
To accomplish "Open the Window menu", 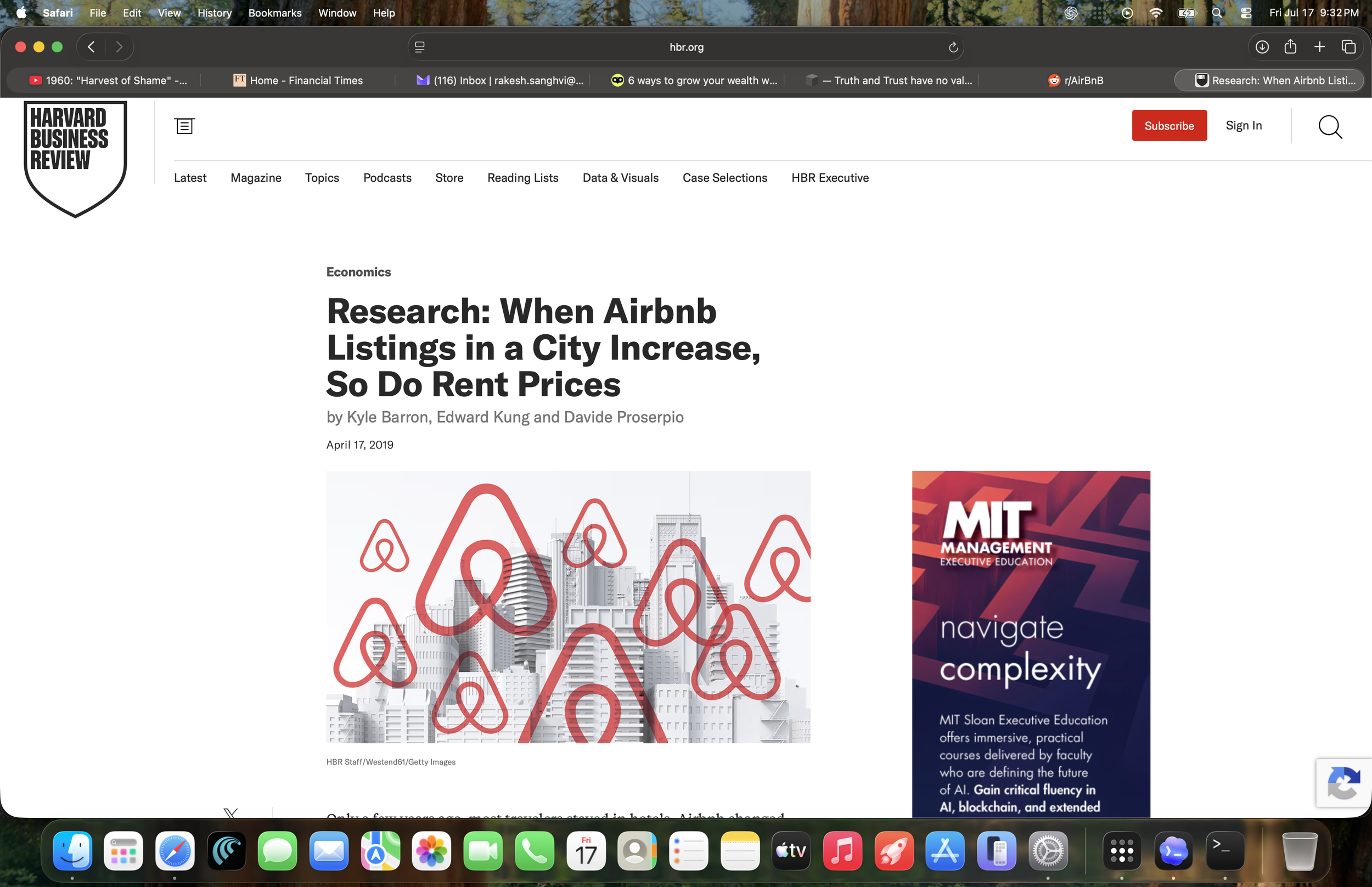I will tap(338, 13).
